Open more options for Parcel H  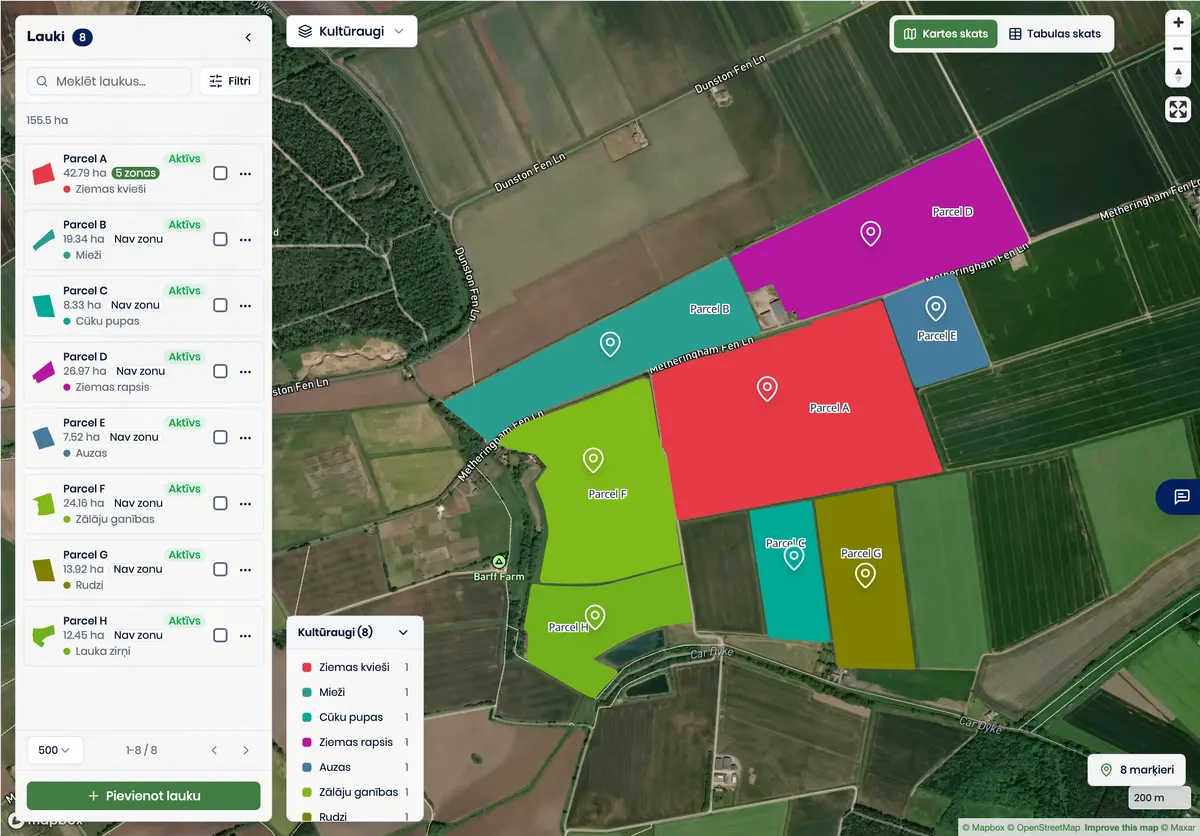pyautogui.click(x=245, y=635)
